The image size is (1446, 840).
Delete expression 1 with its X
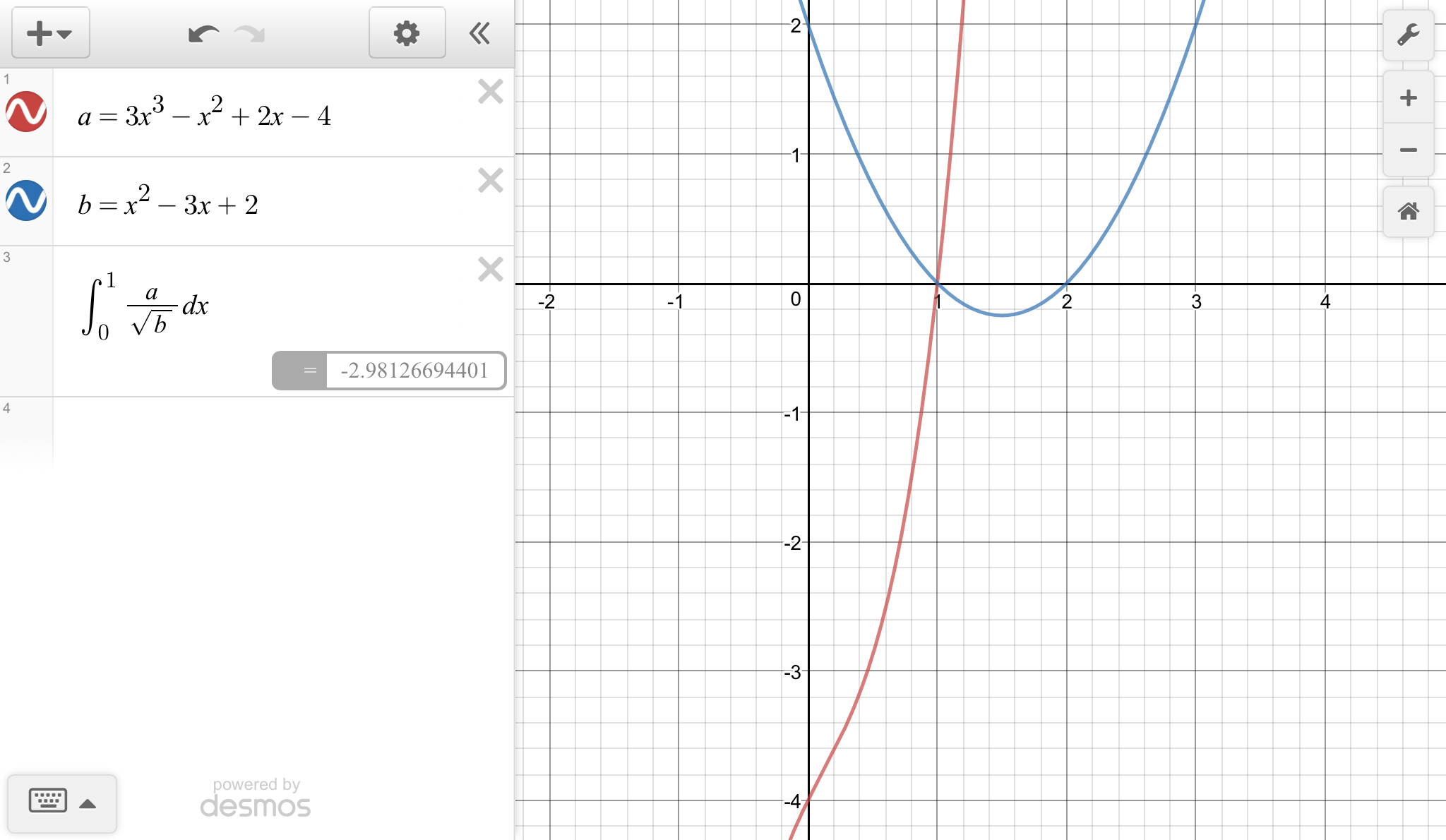pos(490,92)
